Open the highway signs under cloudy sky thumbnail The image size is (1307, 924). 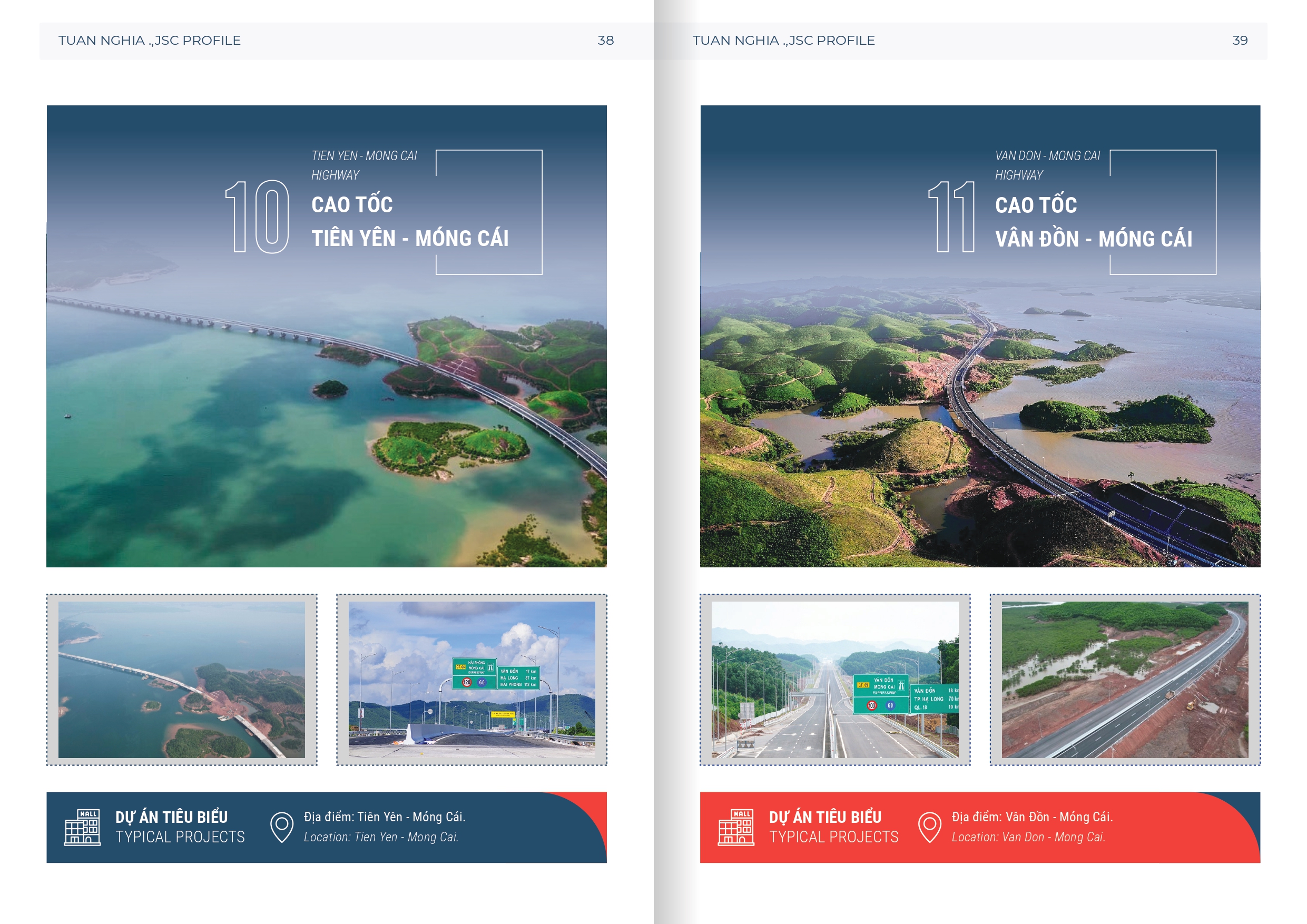coord(471,679)
